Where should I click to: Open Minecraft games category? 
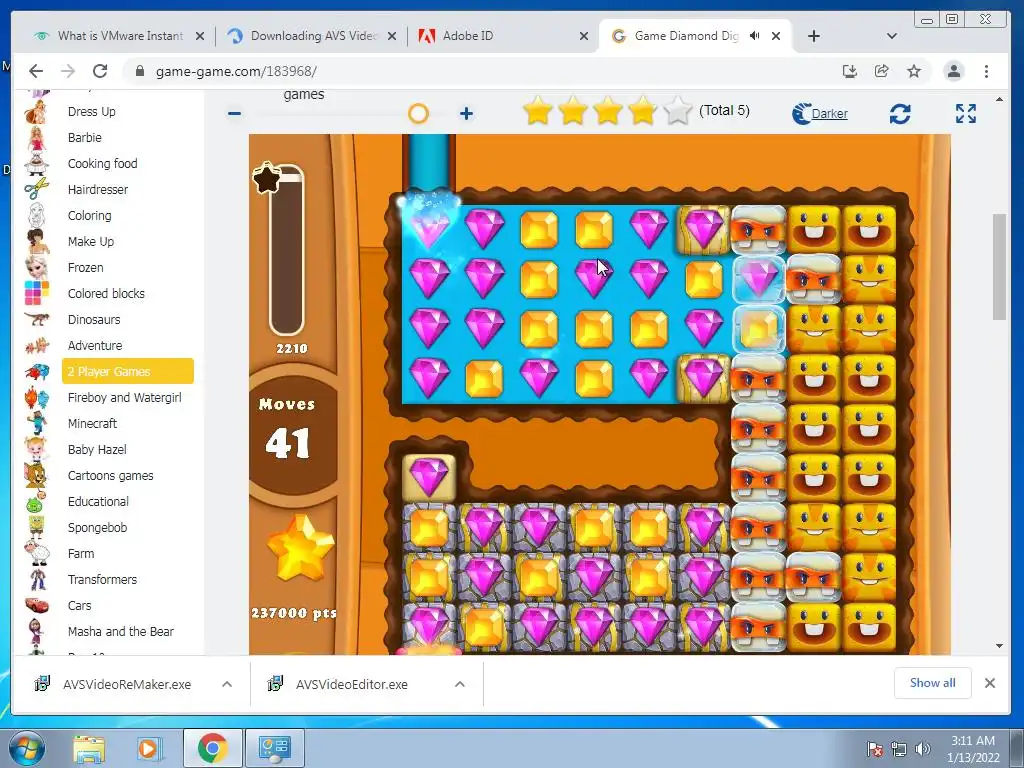click(x=92, y=424)
